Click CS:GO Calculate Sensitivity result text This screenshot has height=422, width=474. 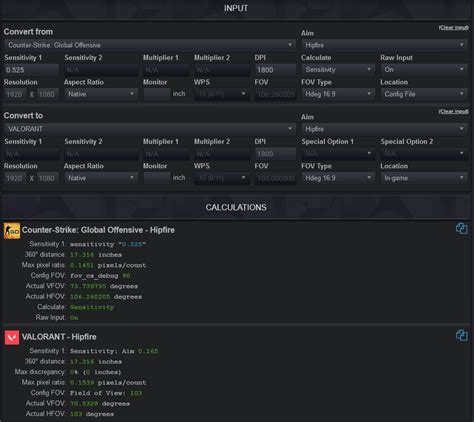(x=92, y=307)
